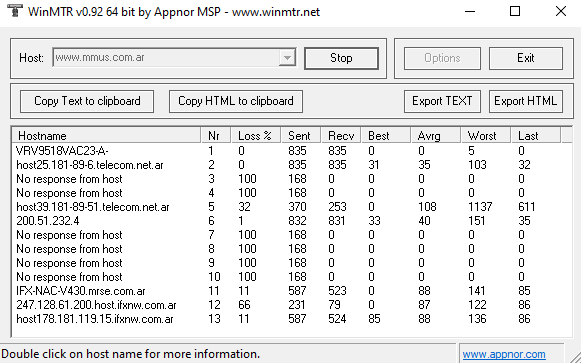This screenshot has height=363, width=581.
Task: Export results as TEXT
Action: (442, 101)
